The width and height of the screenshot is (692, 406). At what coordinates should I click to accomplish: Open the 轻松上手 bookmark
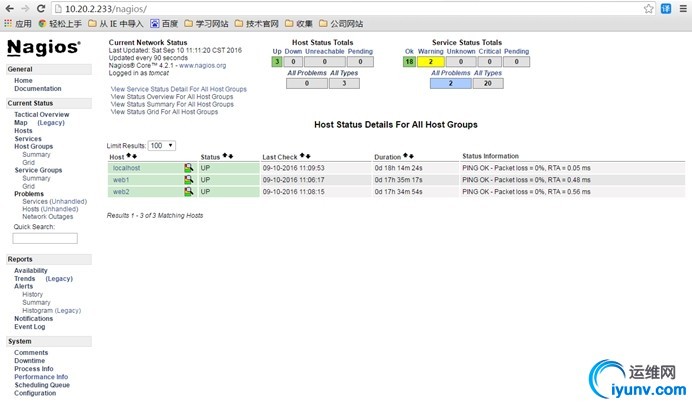[x=60, y=24]
